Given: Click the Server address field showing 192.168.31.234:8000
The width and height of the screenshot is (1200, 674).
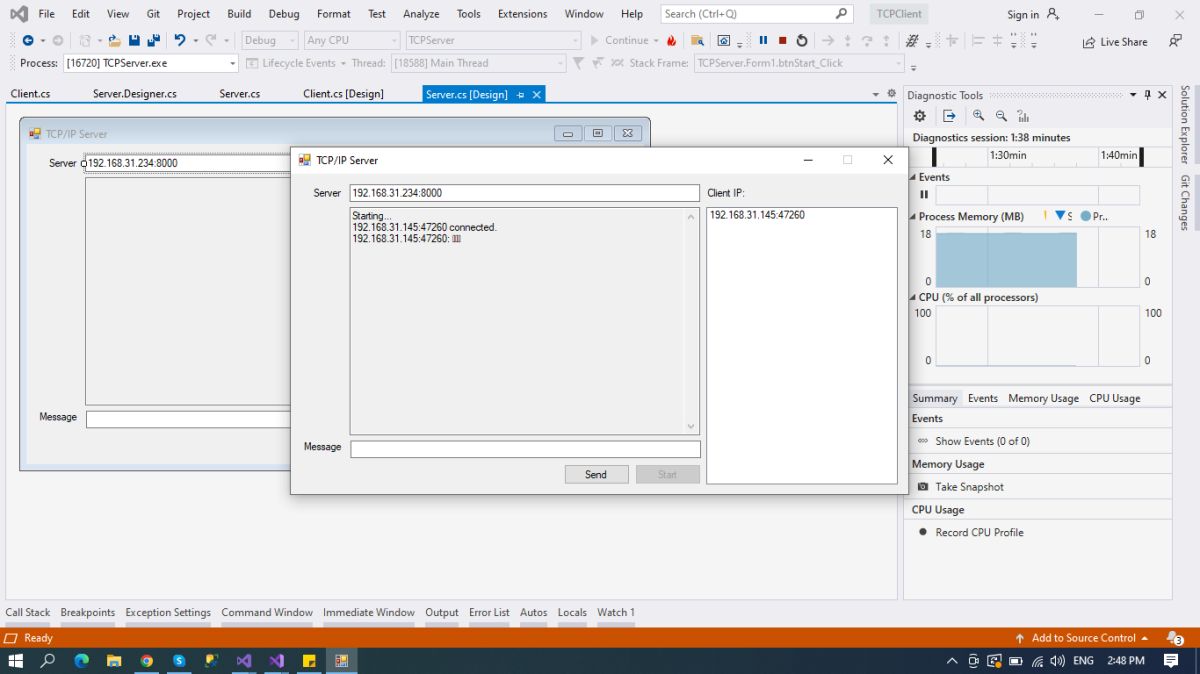Looking at the screenshot, I should coord(524,193).
